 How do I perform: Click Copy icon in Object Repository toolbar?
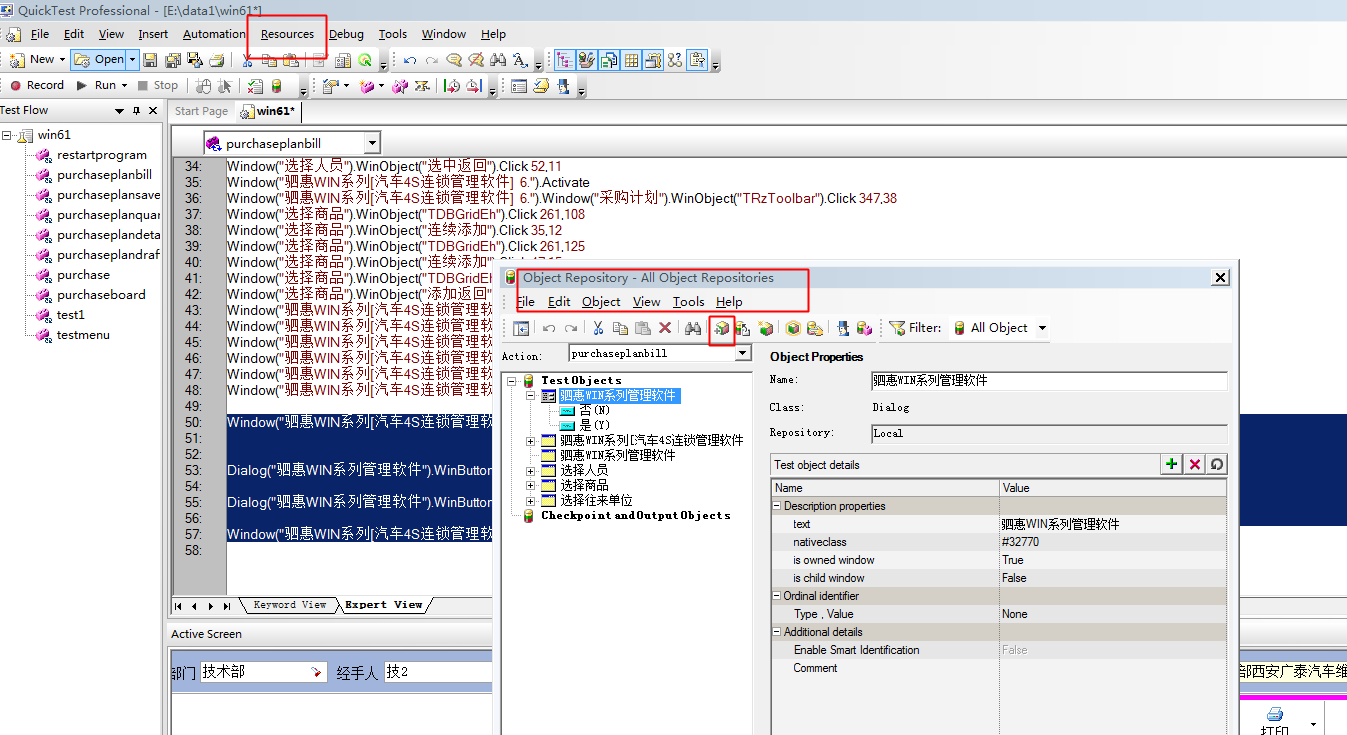click(x=620, y=328)
